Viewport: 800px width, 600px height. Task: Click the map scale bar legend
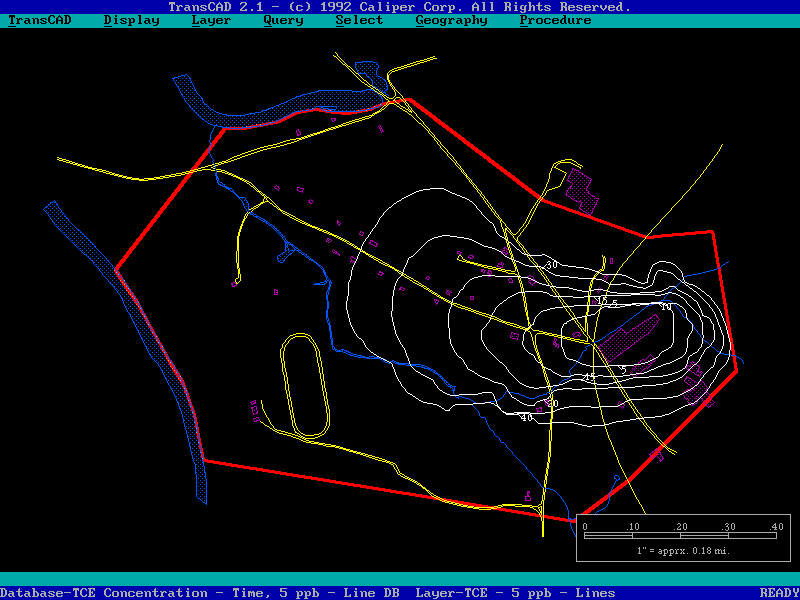[x=684, y=537]
